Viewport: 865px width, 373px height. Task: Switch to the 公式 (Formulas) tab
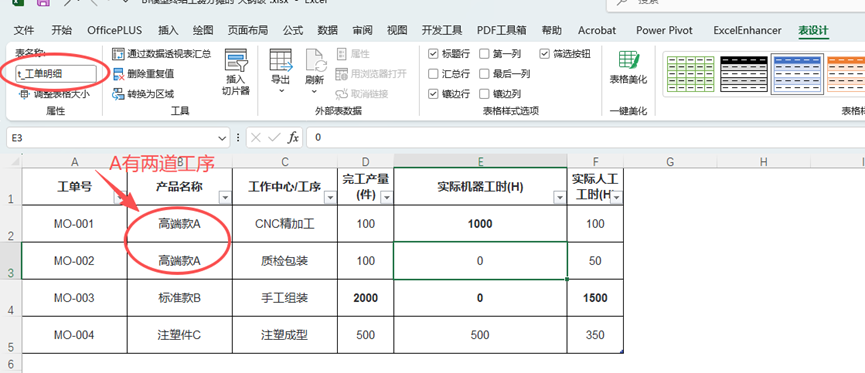pos(292,30)
